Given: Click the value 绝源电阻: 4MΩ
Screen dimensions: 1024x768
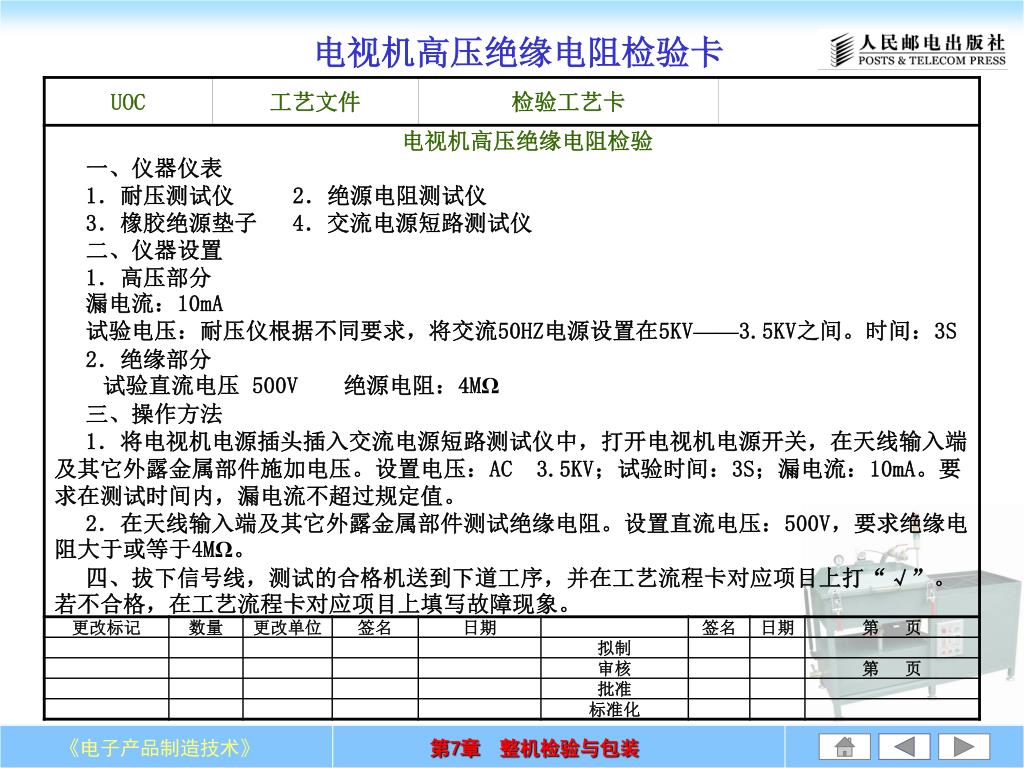Looking at the screenshot, I should 422,386.
